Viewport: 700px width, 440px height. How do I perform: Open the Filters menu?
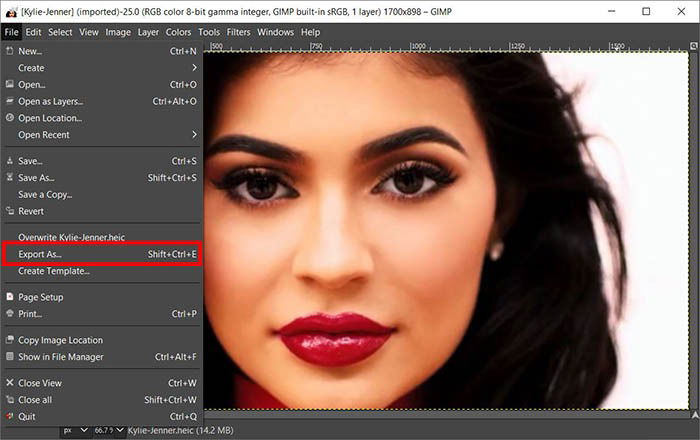coord(238,32)
